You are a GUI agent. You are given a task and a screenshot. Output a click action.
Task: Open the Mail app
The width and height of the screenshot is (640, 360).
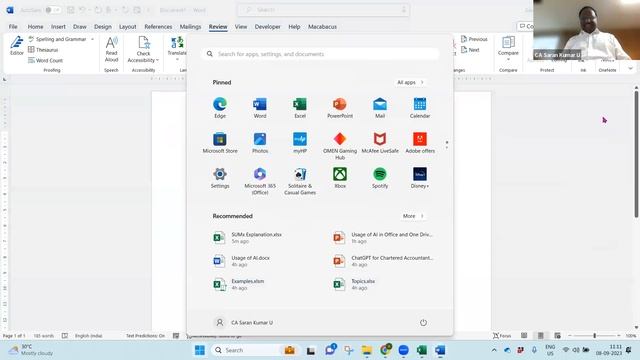coord(380,108)
